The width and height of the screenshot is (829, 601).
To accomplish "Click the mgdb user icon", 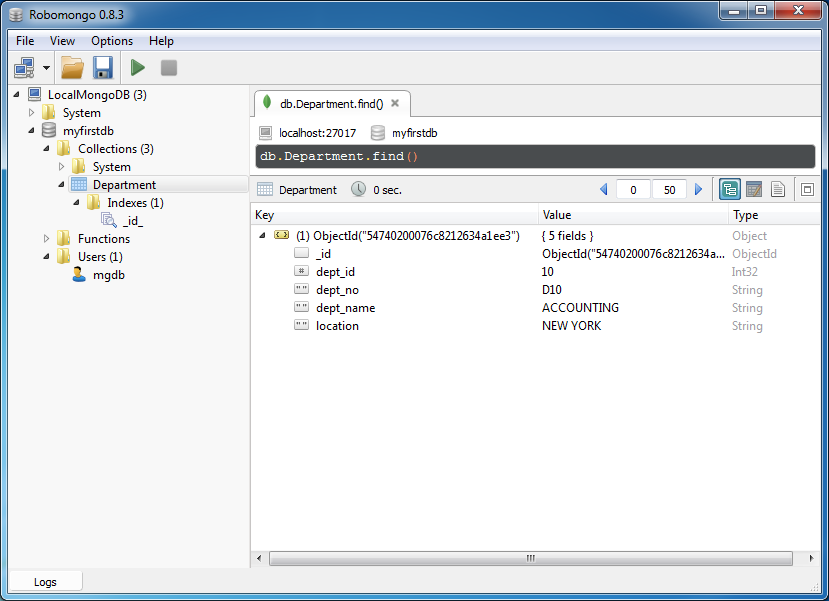I will click(x=79, y=274).
